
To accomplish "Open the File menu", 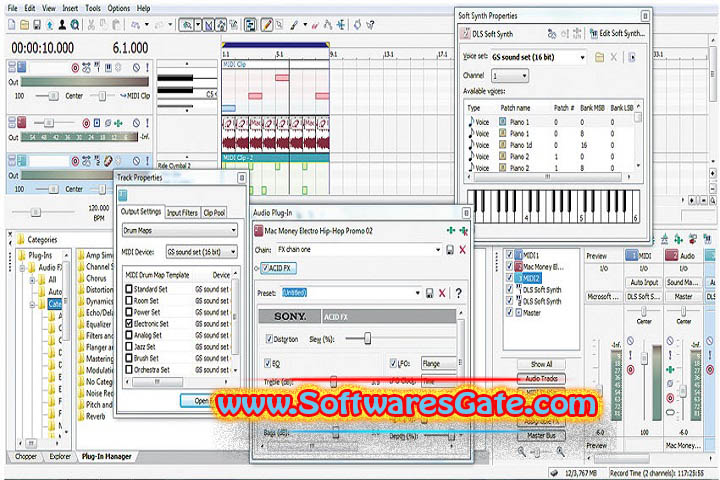I will click(x=12, y=8).
